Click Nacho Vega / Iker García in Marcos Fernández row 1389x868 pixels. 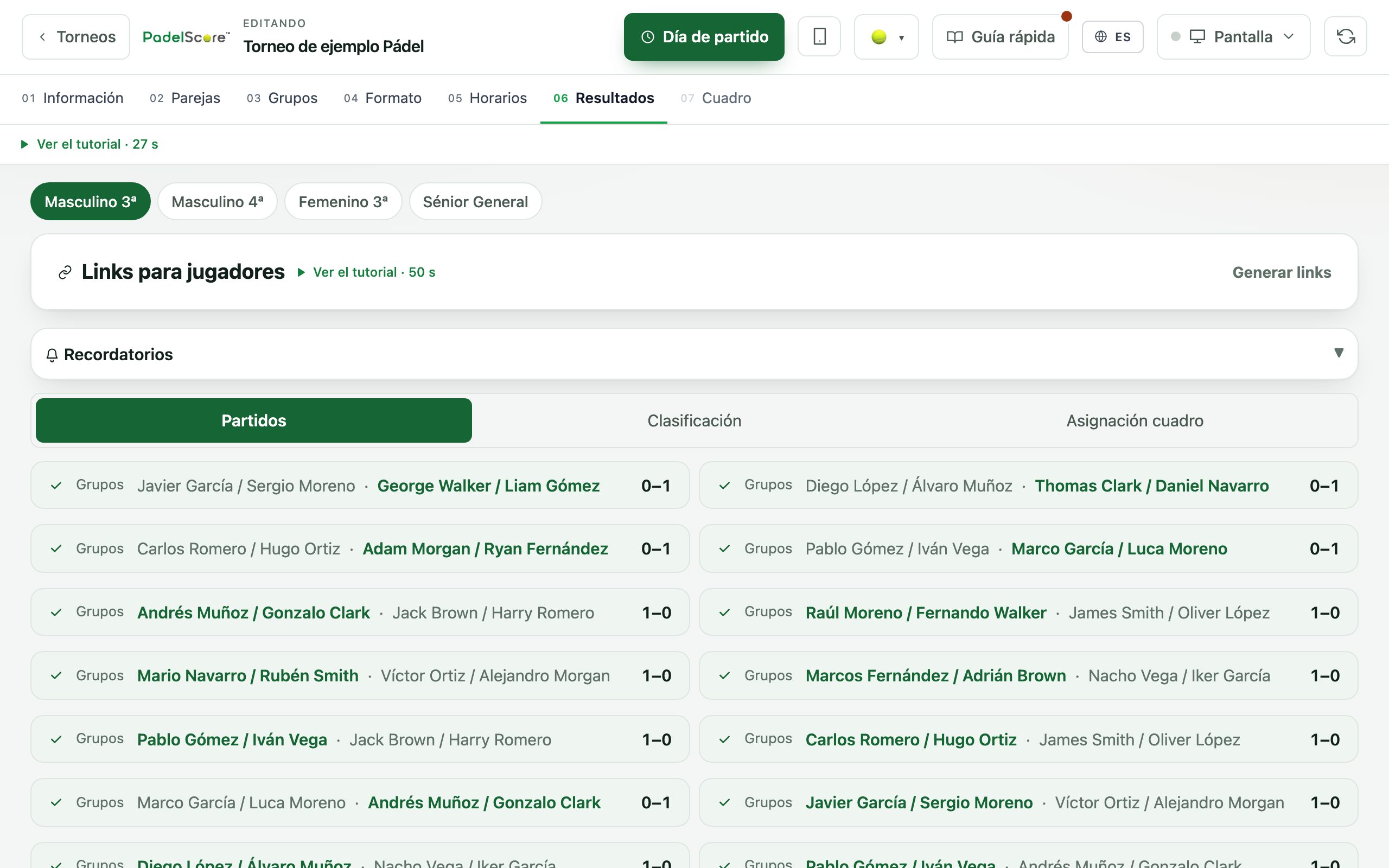click(x=1179, y=676)
